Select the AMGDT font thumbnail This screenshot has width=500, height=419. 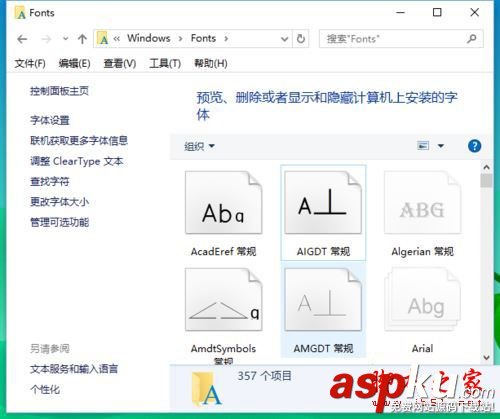point(323,299)
